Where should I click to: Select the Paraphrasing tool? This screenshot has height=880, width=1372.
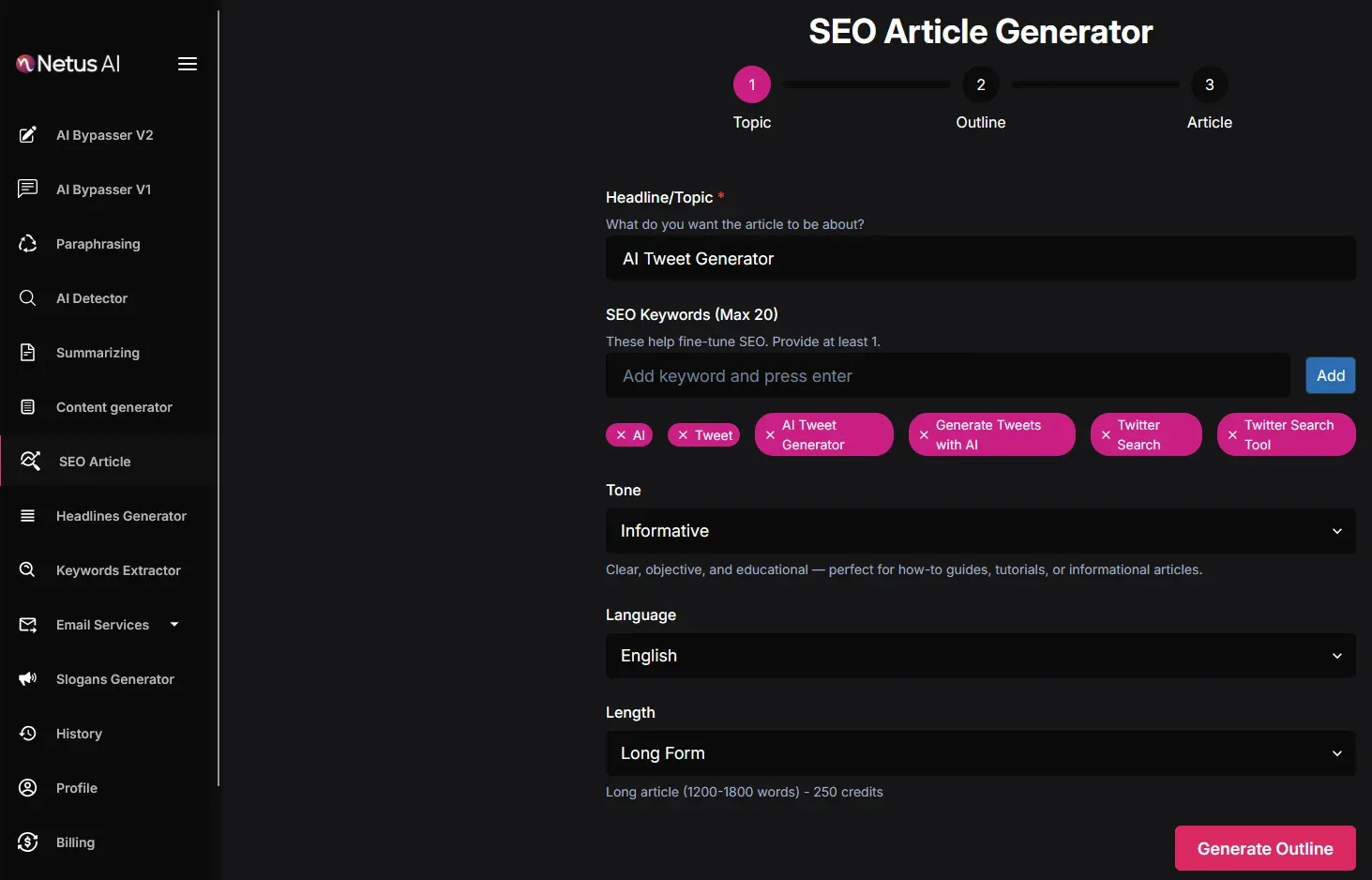[98, 244]
